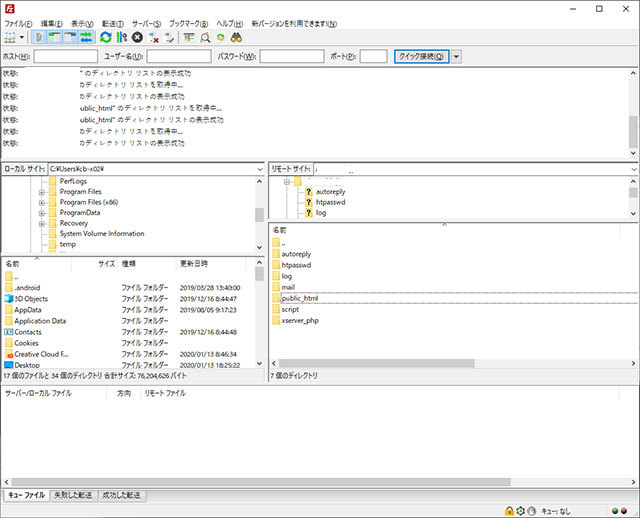Open the directory listing filters dialog
The height and width of the screenshot is (518, 640).
click(x=189, y=38)
